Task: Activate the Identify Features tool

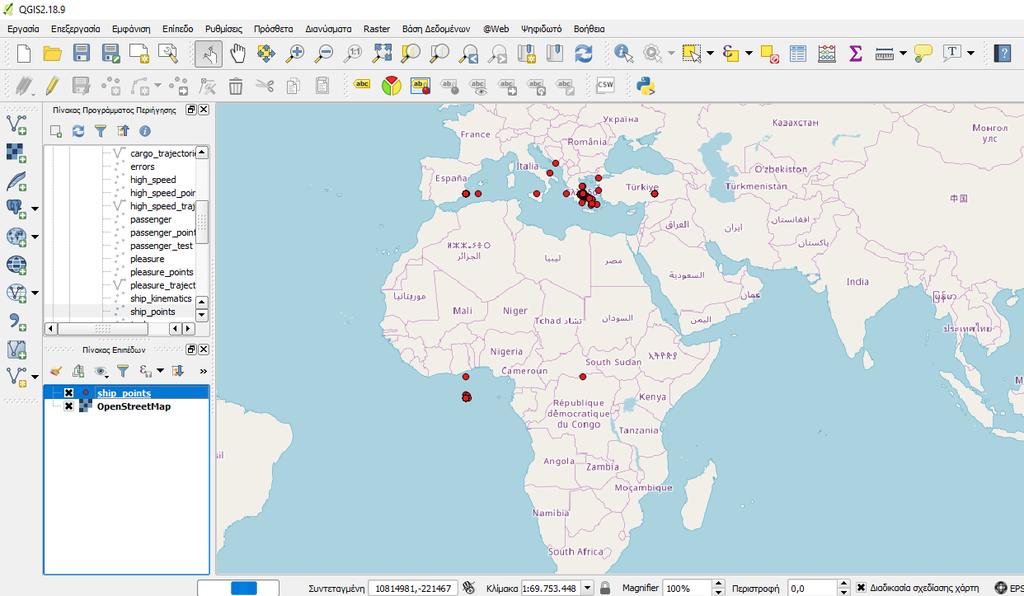Action: [623, 53]
